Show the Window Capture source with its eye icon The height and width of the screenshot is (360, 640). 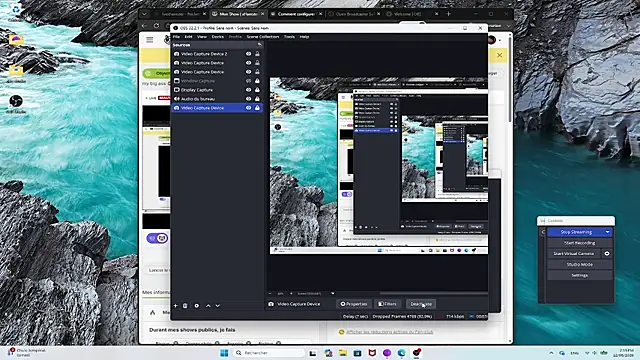[x=248, y=81]
